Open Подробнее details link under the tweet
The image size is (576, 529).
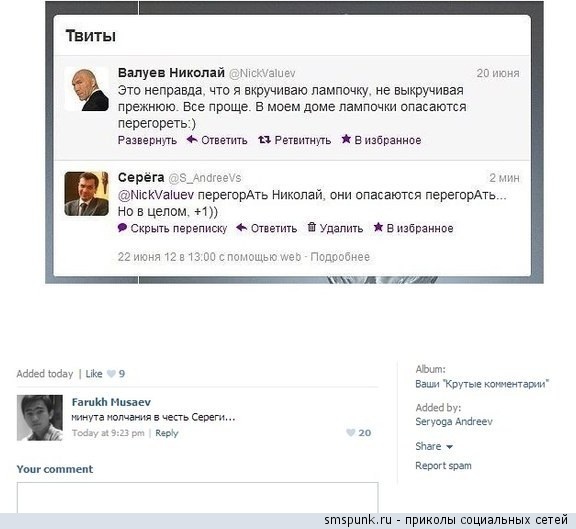pyautogui.click(x=340, y=257)
